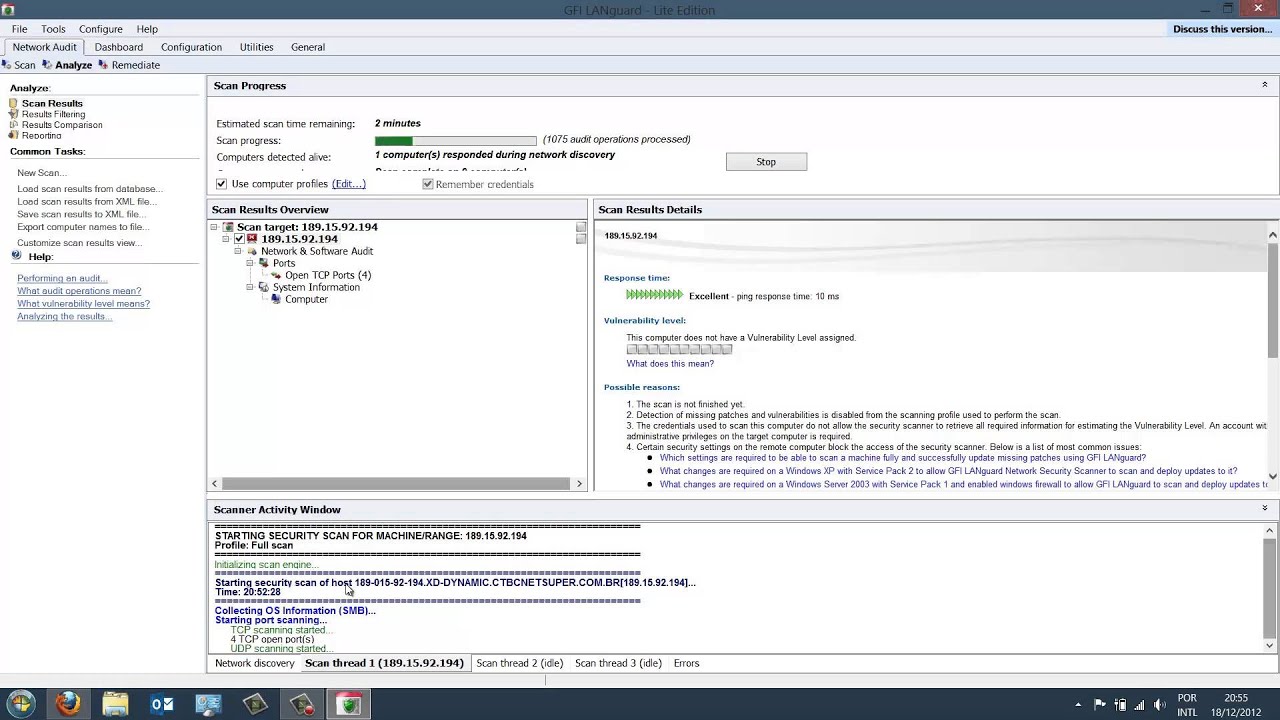Image resolution: width=1280 pixels, height=720 pixels.
Task: Click the Edit... computer profiles link
Action: (349, 184)
